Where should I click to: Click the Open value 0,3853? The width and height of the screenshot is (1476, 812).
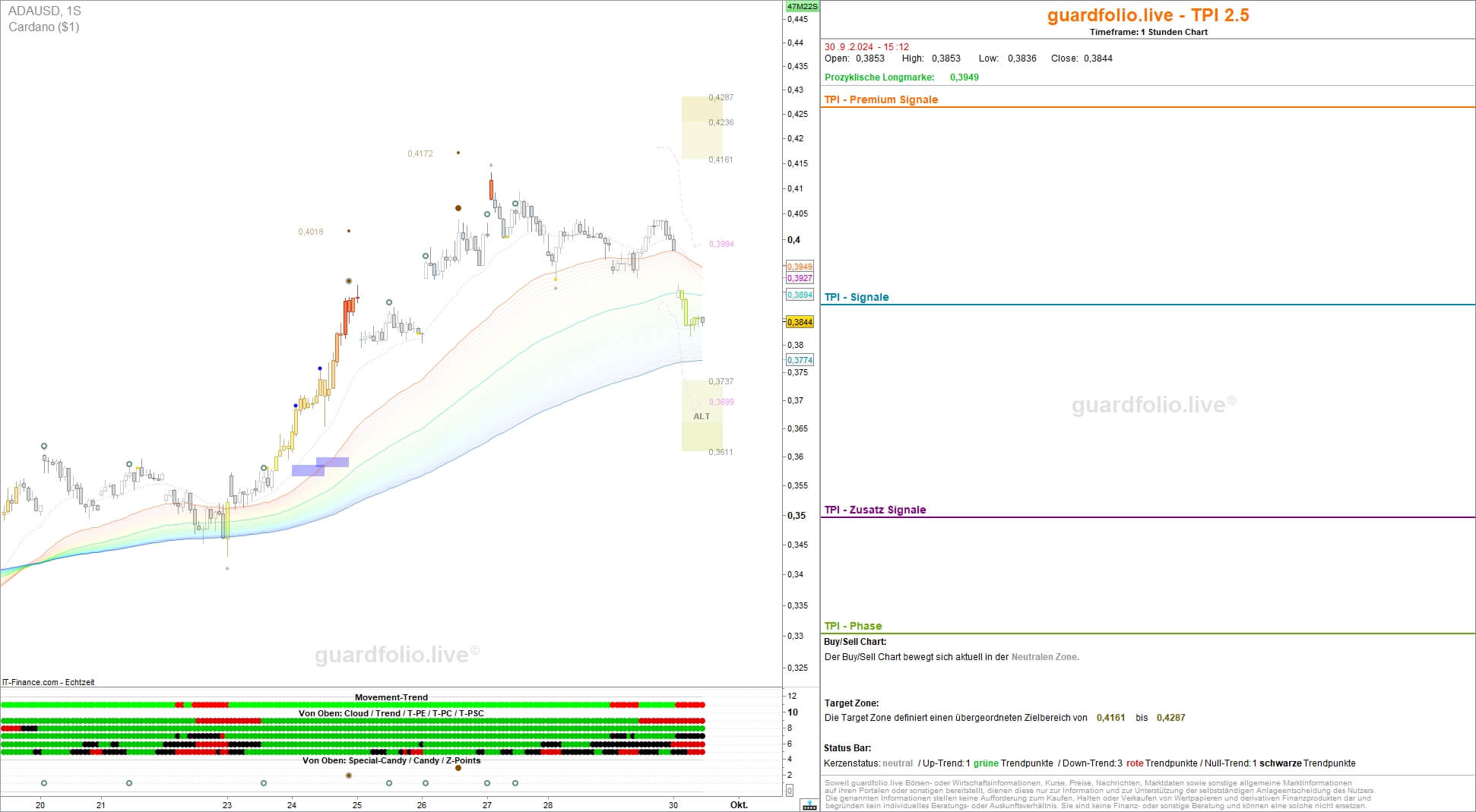click(869, 58)
